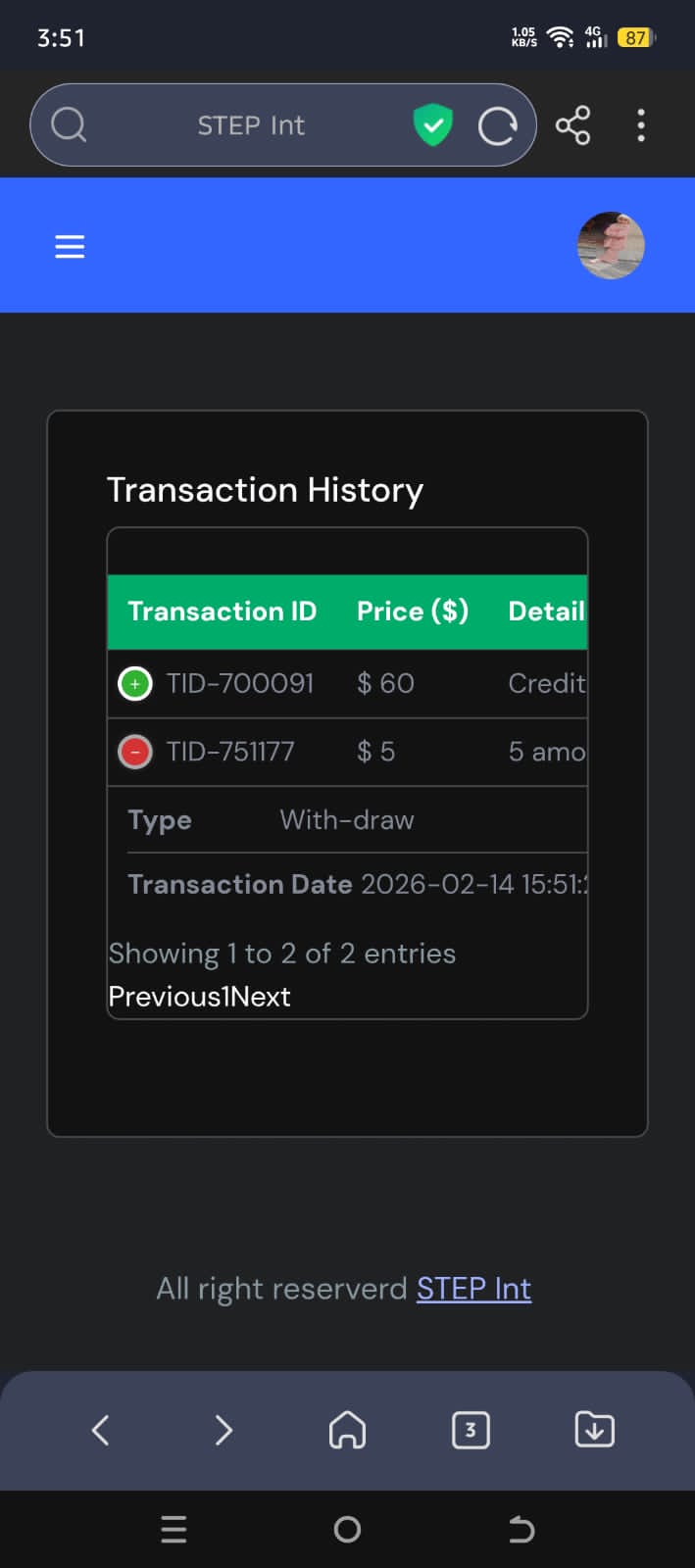Open the user profile avatar
The width and height of the screenshot is (695, 1568).
611,245
